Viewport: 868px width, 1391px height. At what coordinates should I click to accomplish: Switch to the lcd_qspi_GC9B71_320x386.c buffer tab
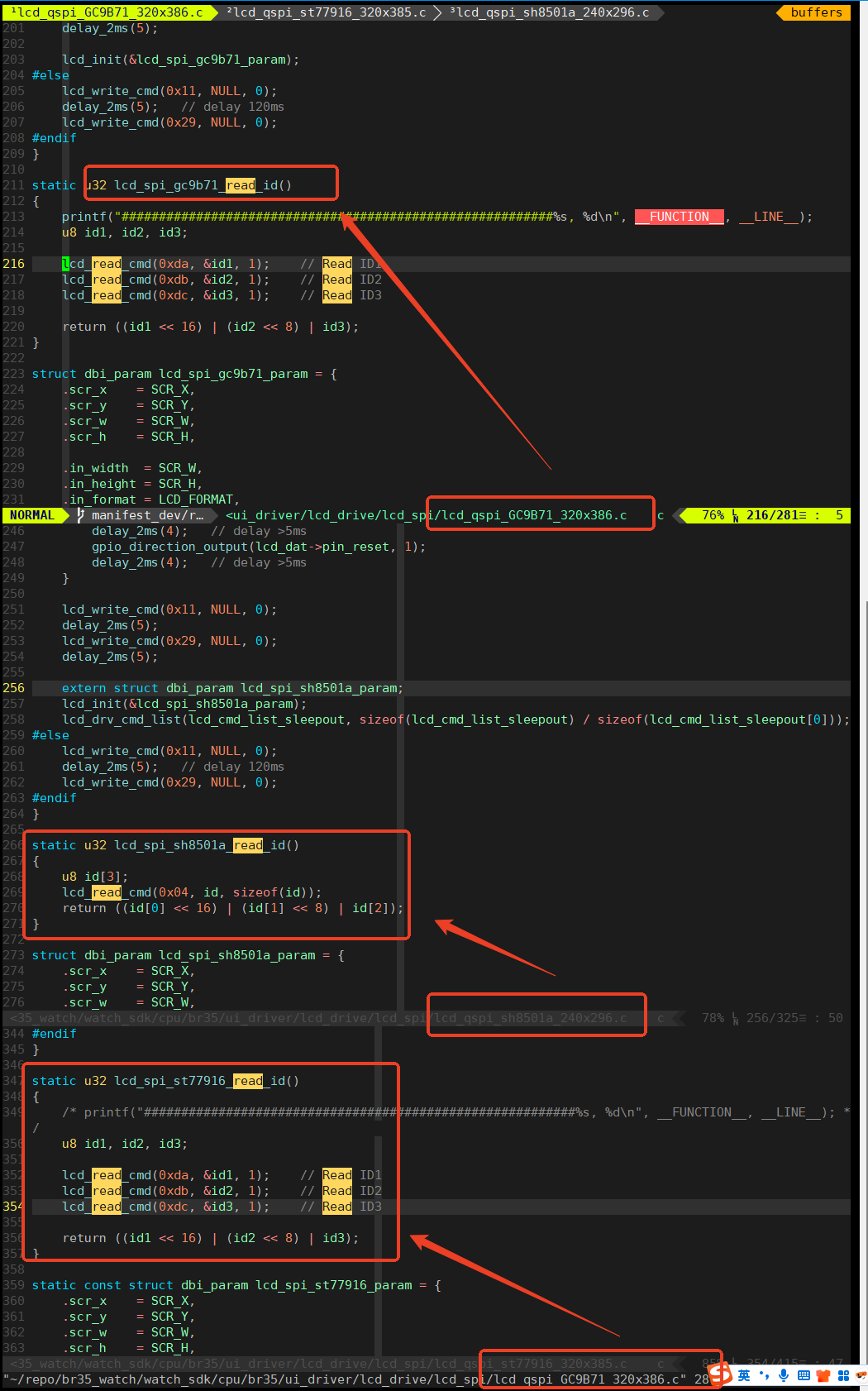(107, 12)
